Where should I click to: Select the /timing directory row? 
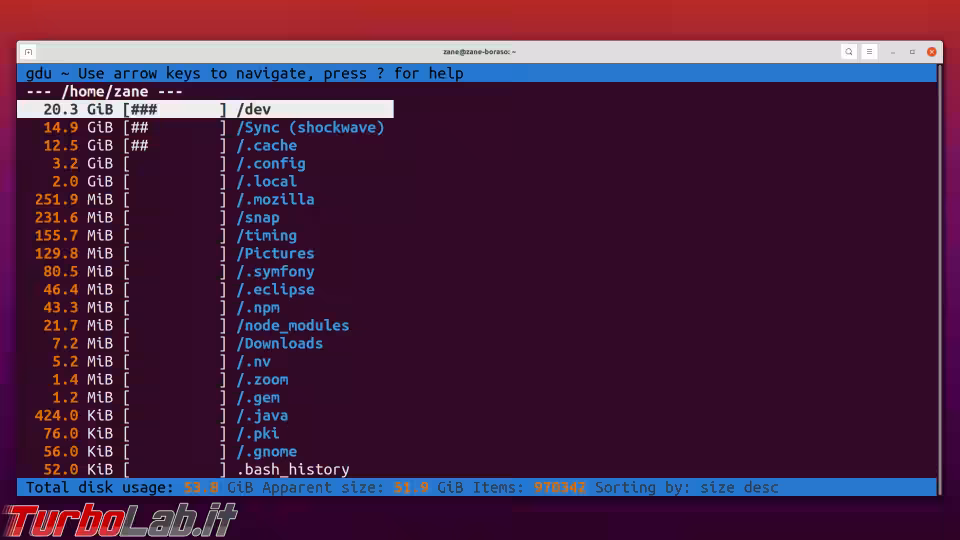point(205,236)
